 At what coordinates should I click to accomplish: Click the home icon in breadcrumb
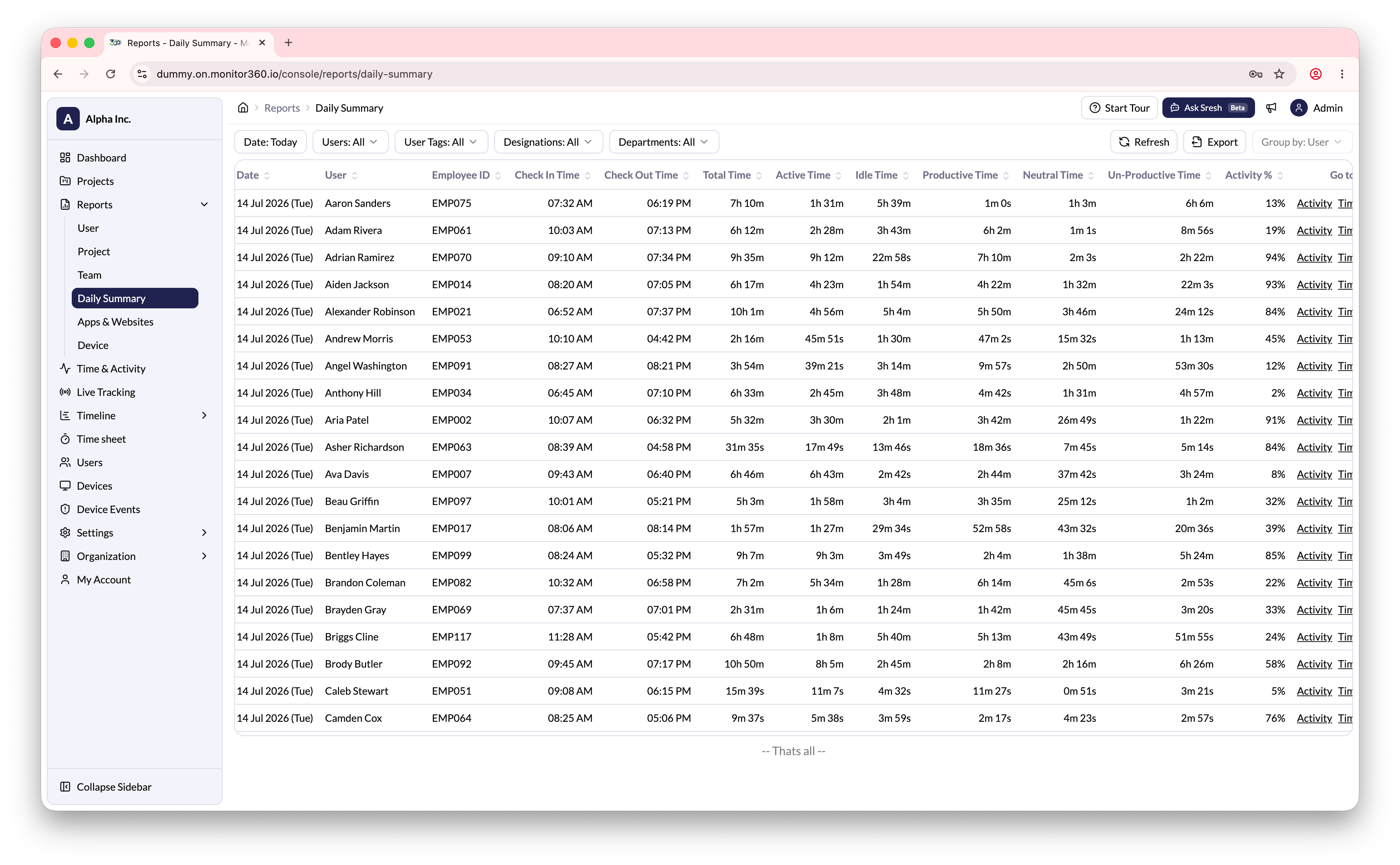243,108
